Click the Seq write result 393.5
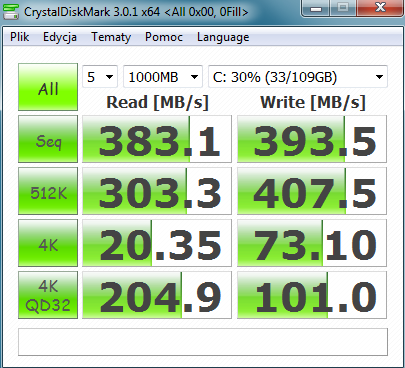This screenshot has width=405, height=368. click(312, 139)
